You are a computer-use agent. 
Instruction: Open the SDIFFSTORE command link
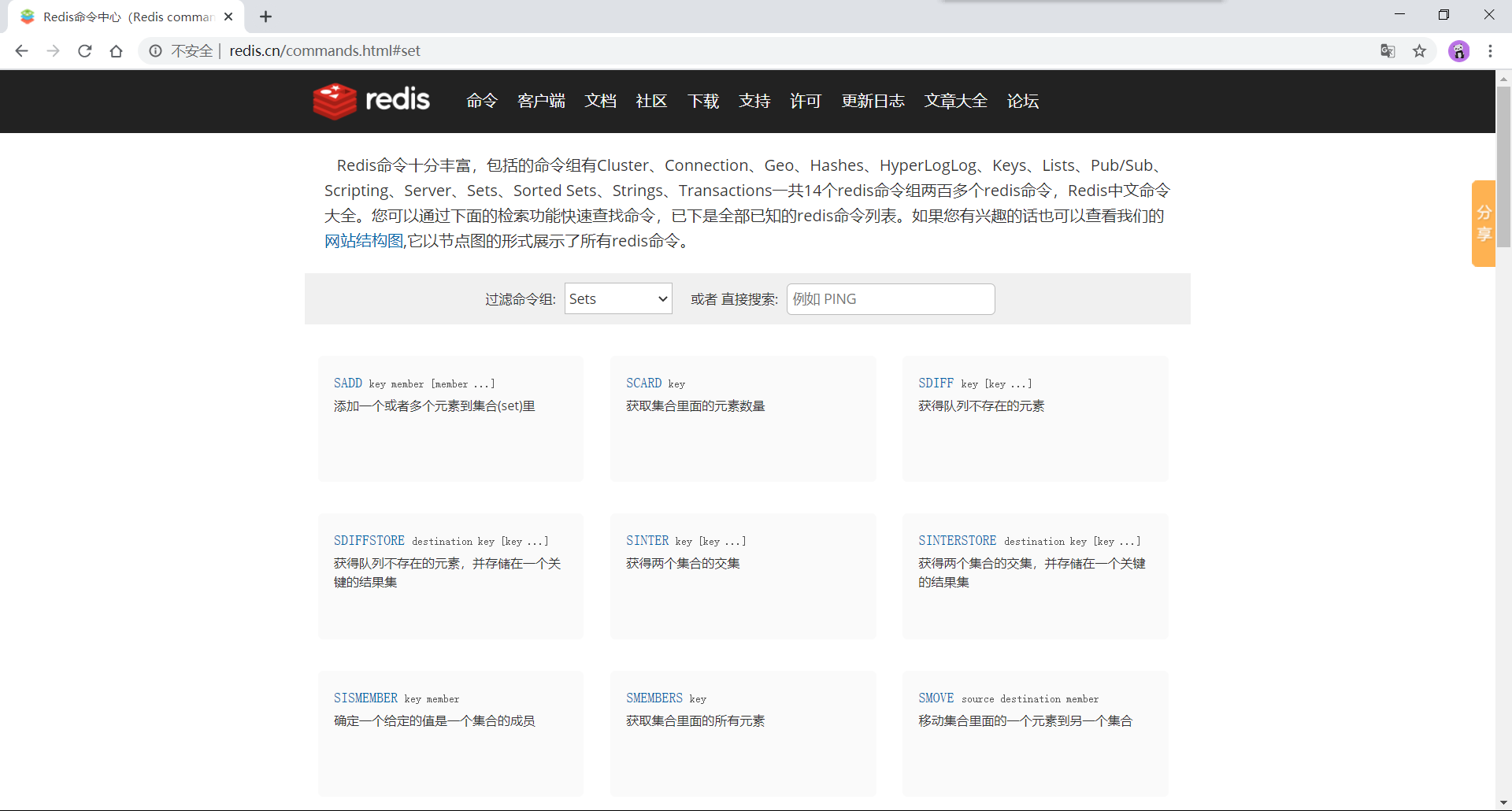point(369,541)
